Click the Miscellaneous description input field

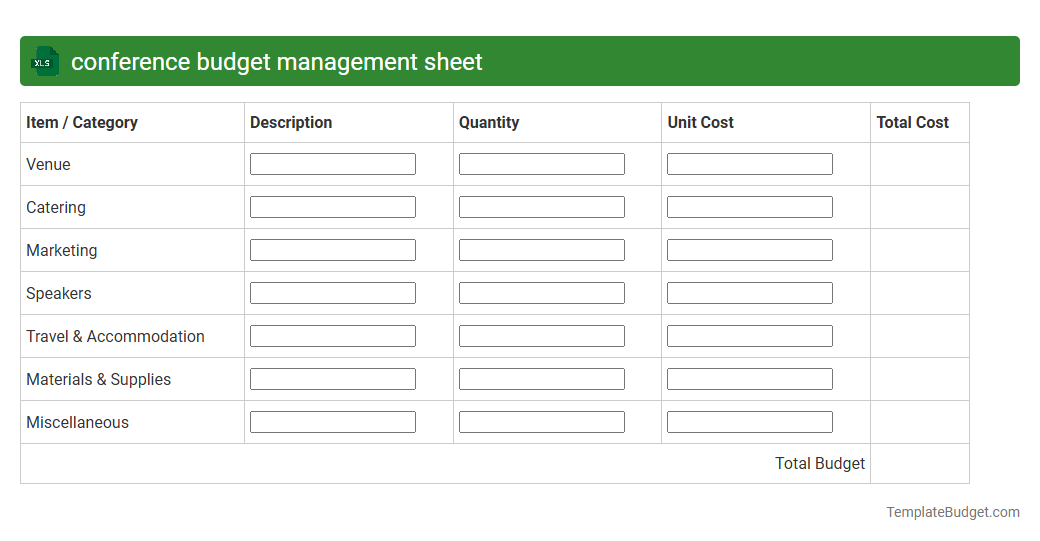[333, 422]
